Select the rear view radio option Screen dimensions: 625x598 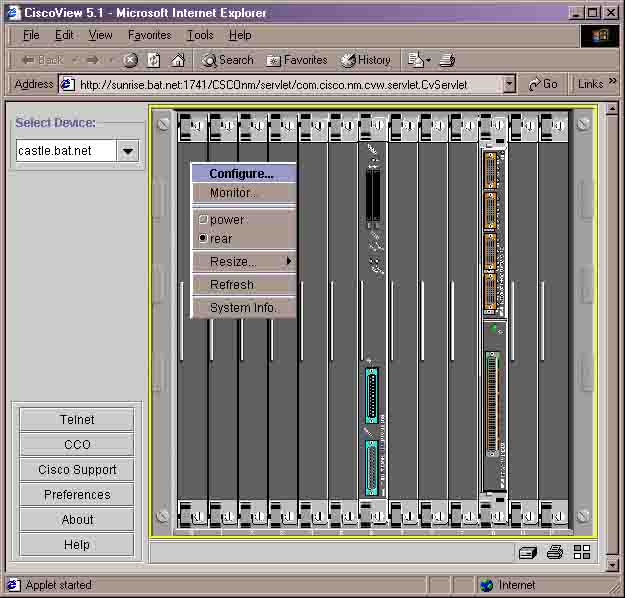(x=203, y=238)
